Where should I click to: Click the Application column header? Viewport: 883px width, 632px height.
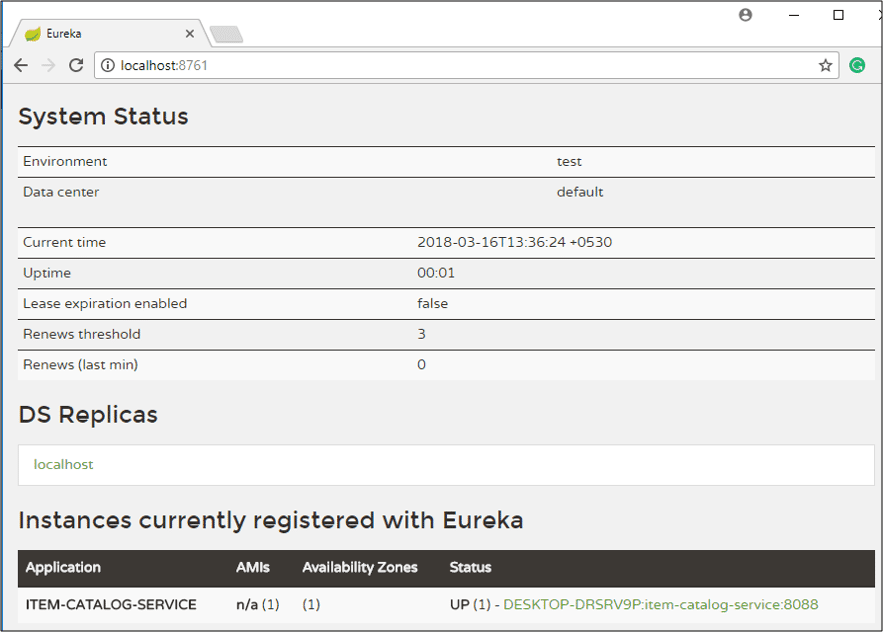tap(63, 567)
